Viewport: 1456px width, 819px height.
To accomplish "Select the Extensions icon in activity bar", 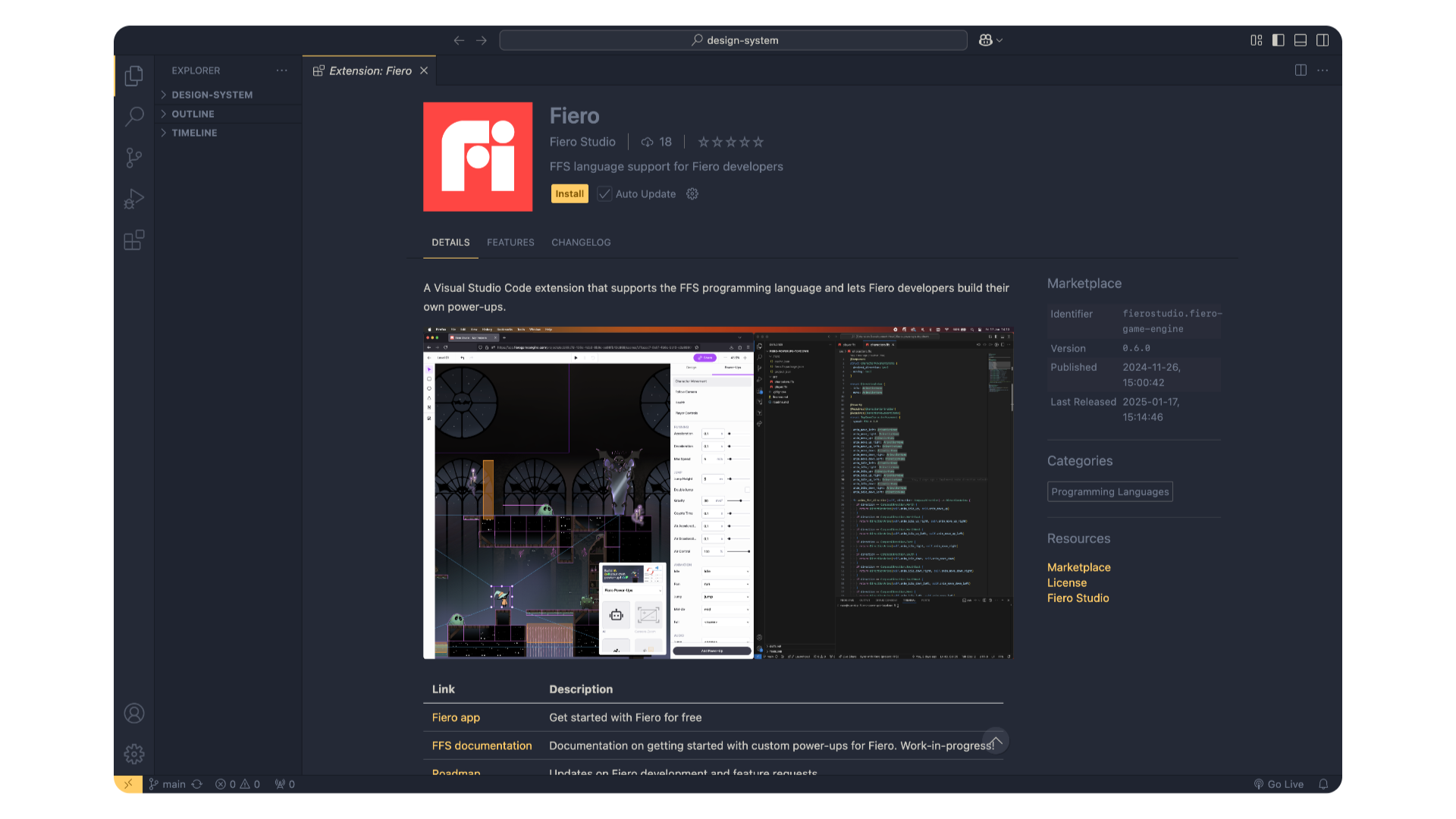I will pyautogui.click(x=134, y=240).
